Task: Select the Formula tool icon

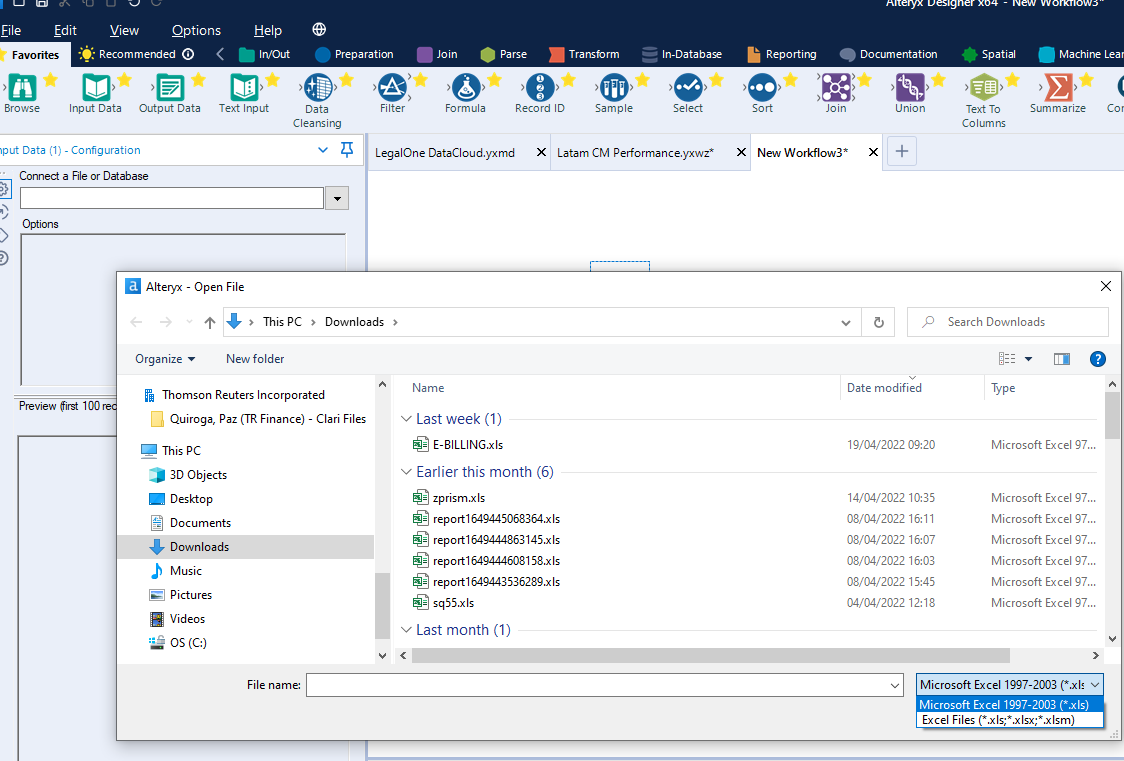Action: (464, 87)
